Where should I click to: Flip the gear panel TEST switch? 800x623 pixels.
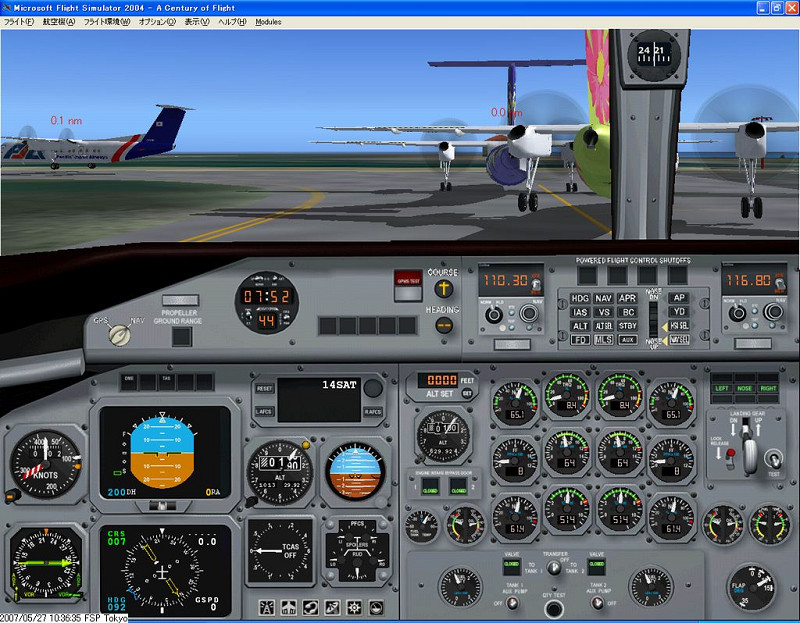pos(773,459)
